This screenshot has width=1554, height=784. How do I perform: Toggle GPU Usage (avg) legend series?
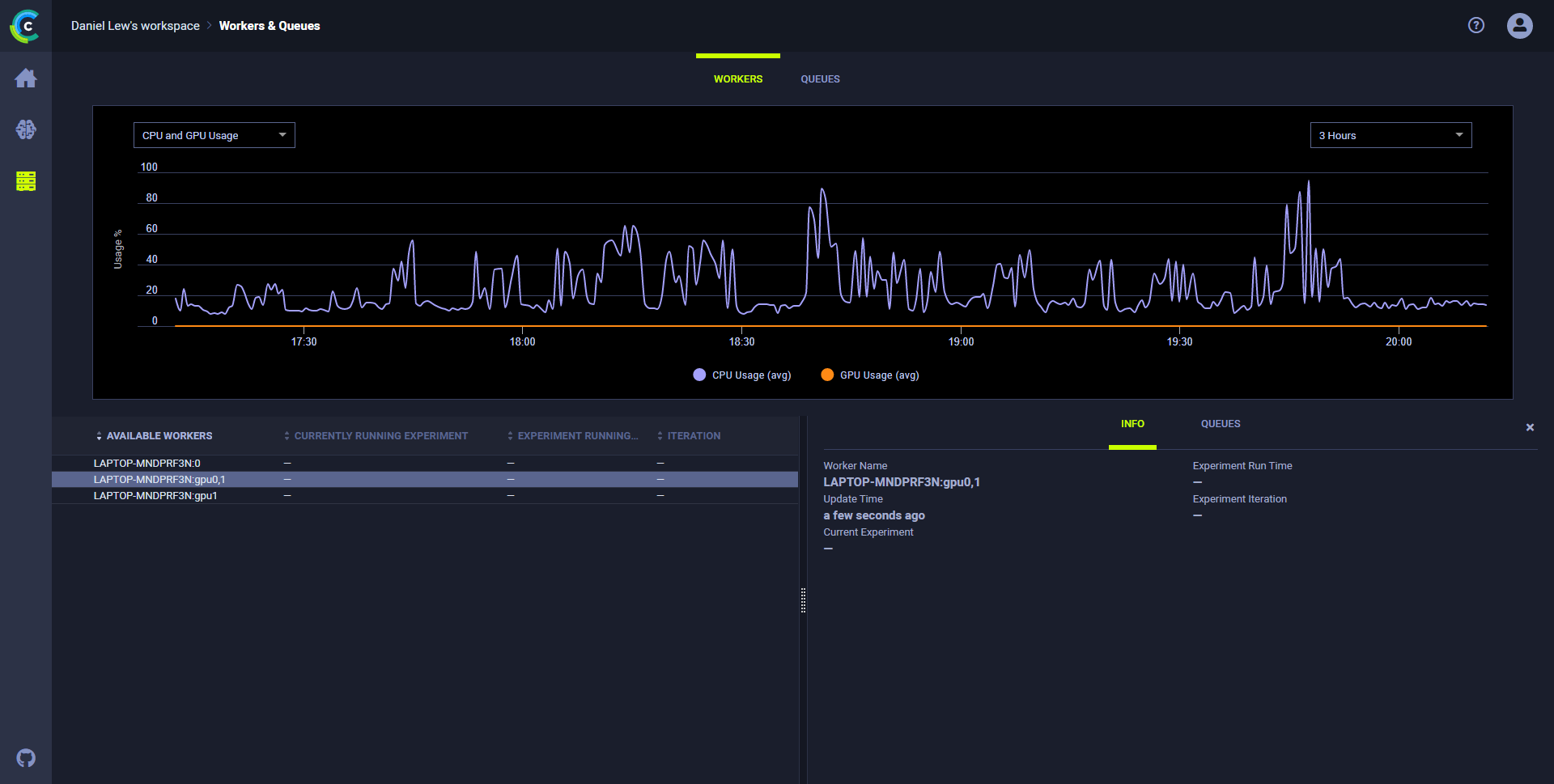click(x=870, y=375)
